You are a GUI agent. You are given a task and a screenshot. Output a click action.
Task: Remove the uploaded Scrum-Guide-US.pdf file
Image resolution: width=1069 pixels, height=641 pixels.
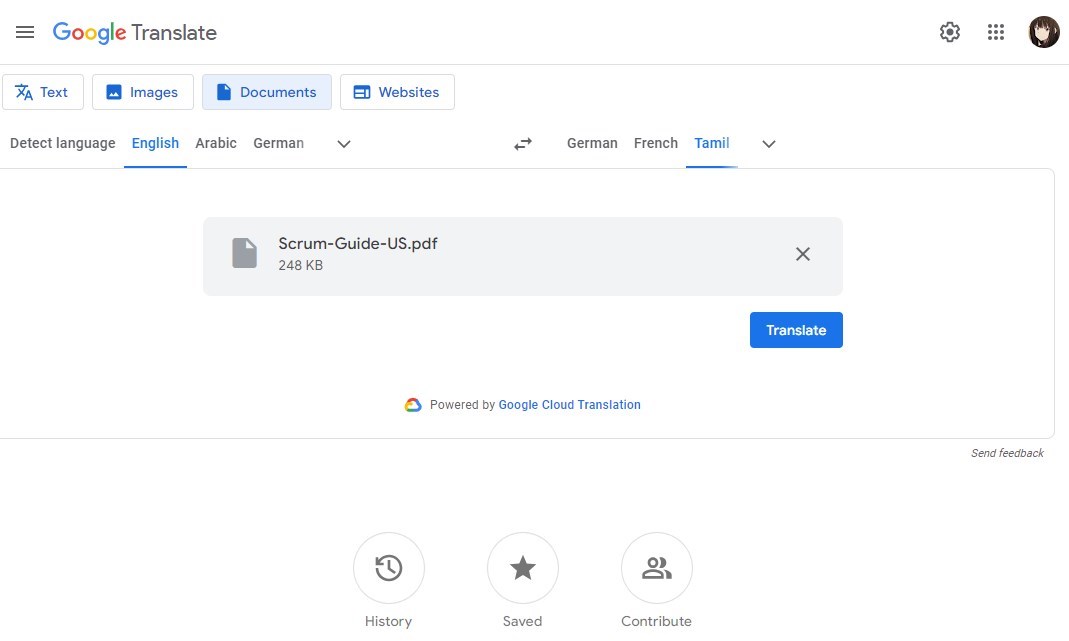[803, 254]
